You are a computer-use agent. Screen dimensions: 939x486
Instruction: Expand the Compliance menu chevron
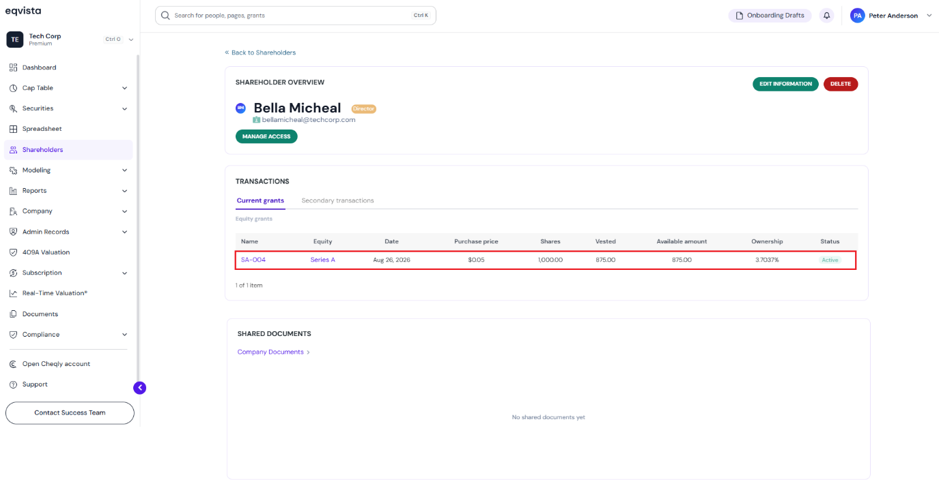coord(125,335)
